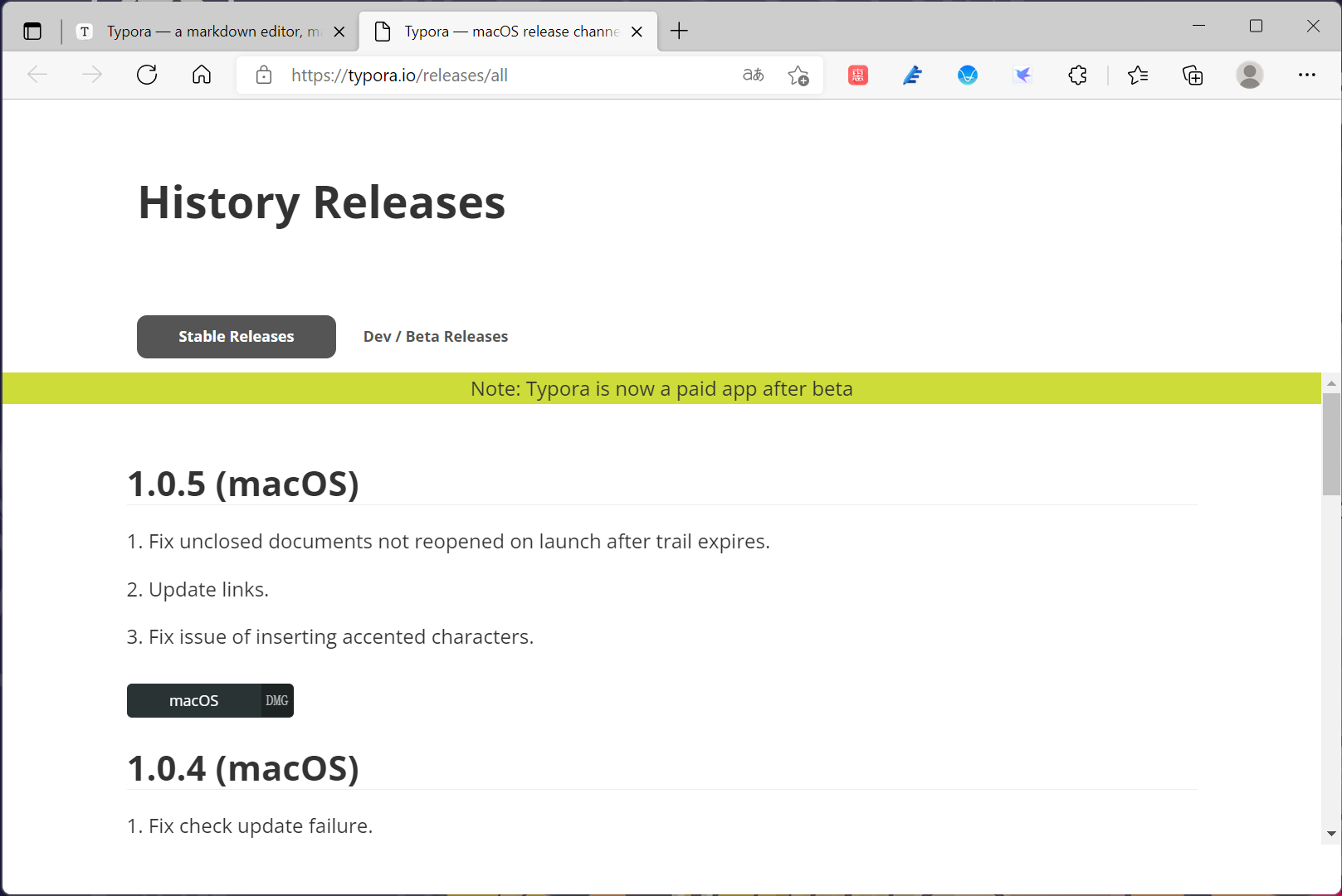Click the padlock site security icon
The height and width of the screenshot is (896, 1342).
(263, 75)
